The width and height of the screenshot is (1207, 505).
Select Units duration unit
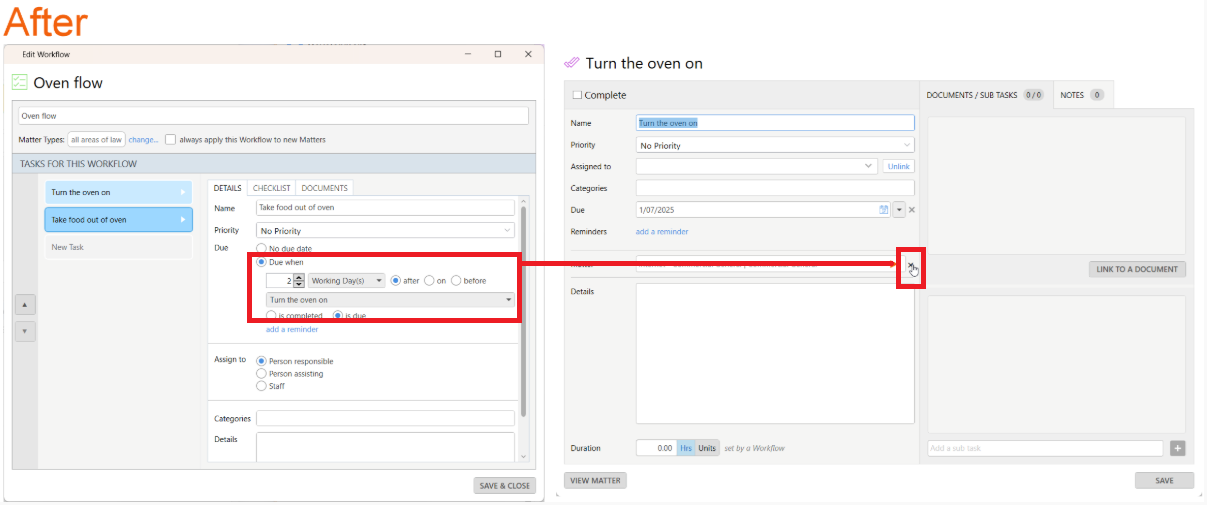pos(707,448)
